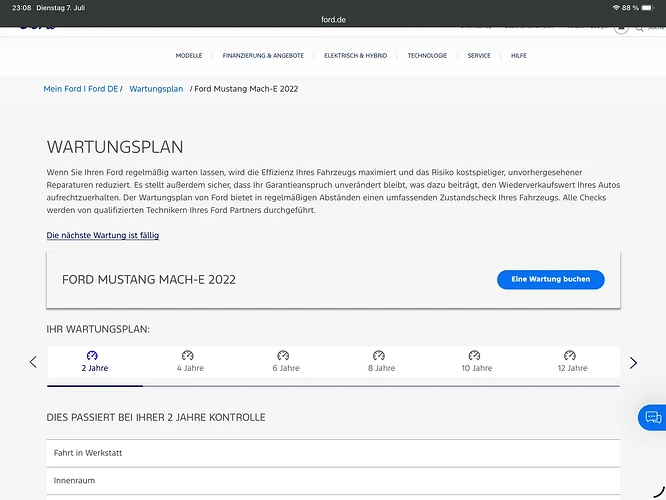Image resolution: width=666 pixels, height=500 pixels.
Task: Click the Wi-Fi status icon
Action: coord(616,8)
